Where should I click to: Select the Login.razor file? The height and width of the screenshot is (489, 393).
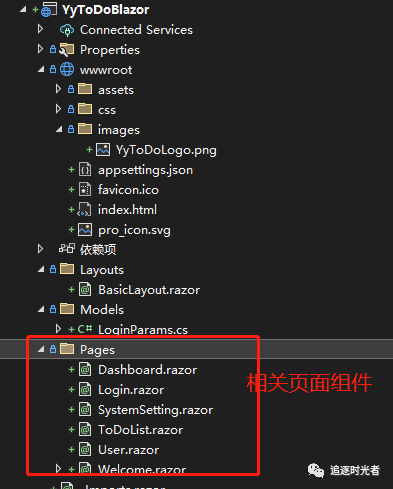131,390
